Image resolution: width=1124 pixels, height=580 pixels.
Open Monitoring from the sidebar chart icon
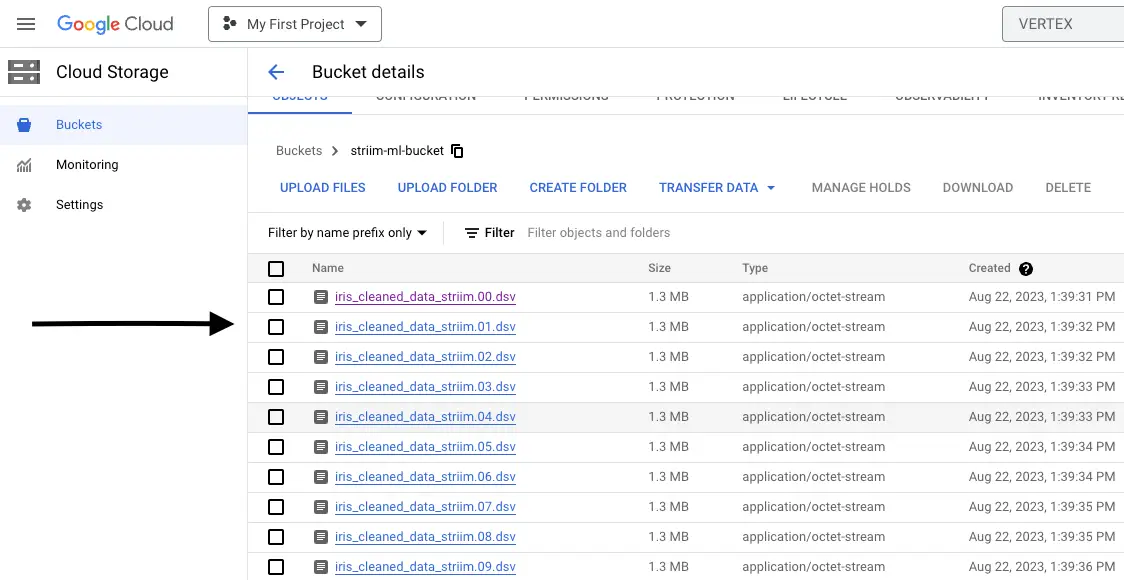tap(24, 165)
